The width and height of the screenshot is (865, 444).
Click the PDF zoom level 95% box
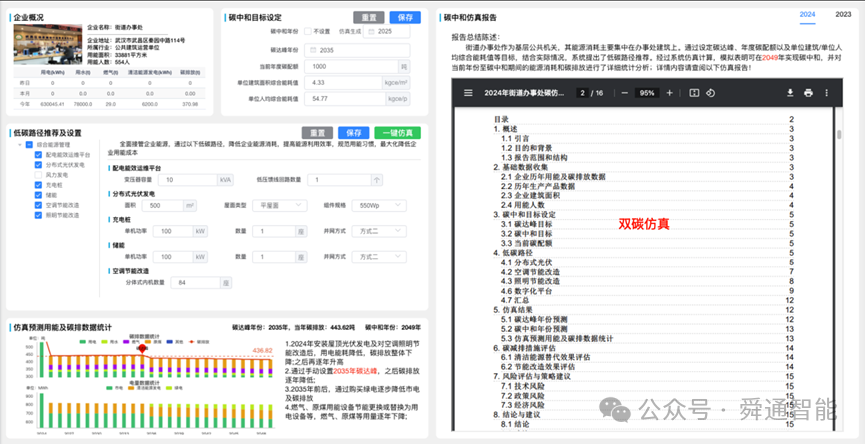point(647,93)
